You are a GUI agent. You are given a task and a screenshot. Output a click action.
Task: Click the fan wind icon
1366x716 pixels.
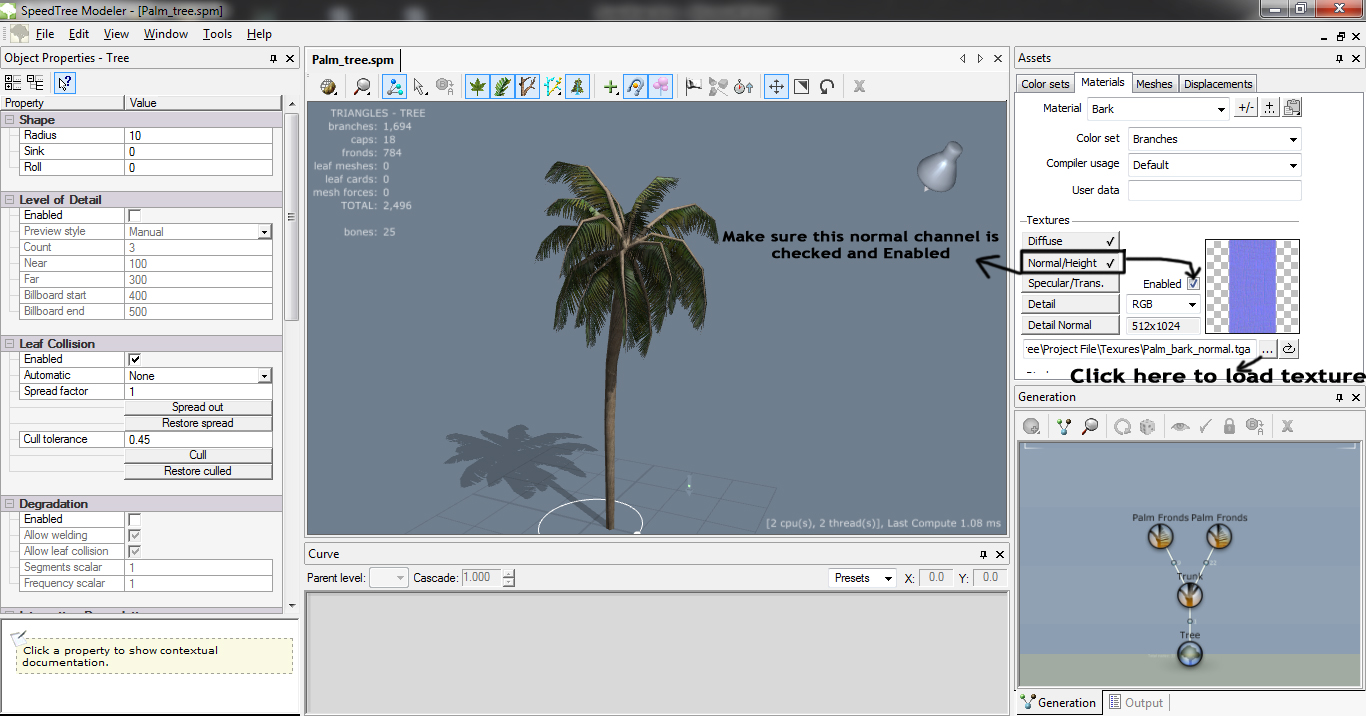tap(718, 87)
